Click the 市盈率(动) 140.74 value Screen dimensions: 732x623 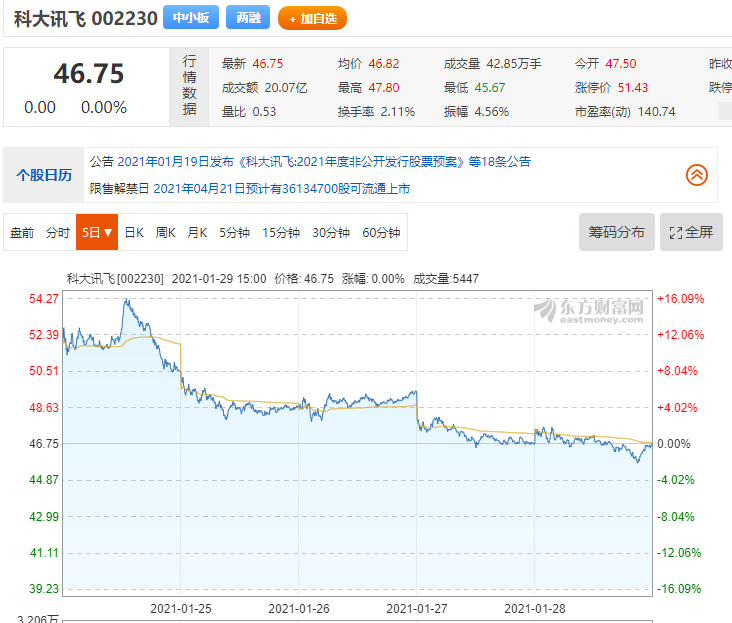point(656,112)
